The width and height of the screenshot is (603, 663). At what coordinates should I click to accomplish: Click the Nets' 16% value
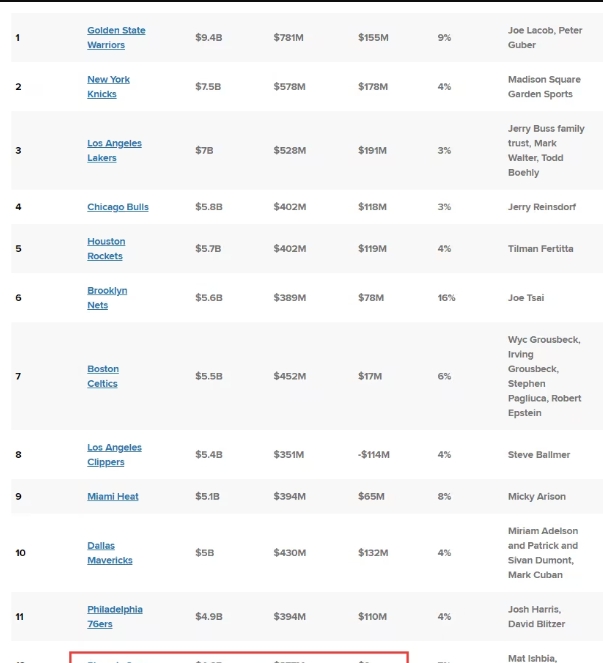click(x=446, y=298)
